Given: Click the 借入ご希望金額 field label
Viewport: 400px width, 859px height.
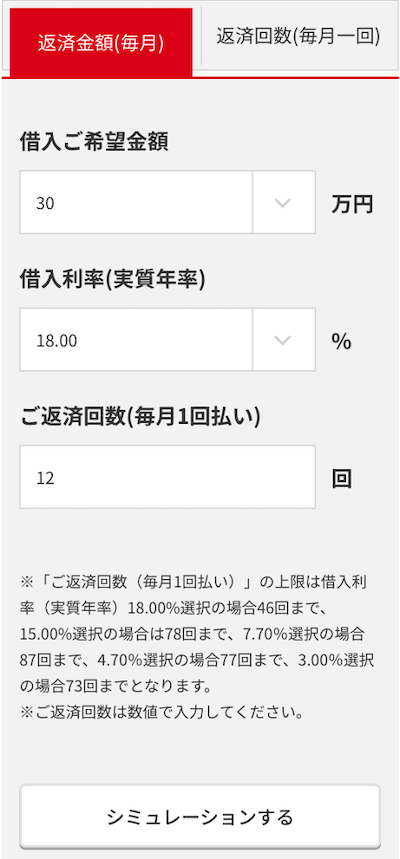Looking at the screenshot, I should tap(94, 142).
